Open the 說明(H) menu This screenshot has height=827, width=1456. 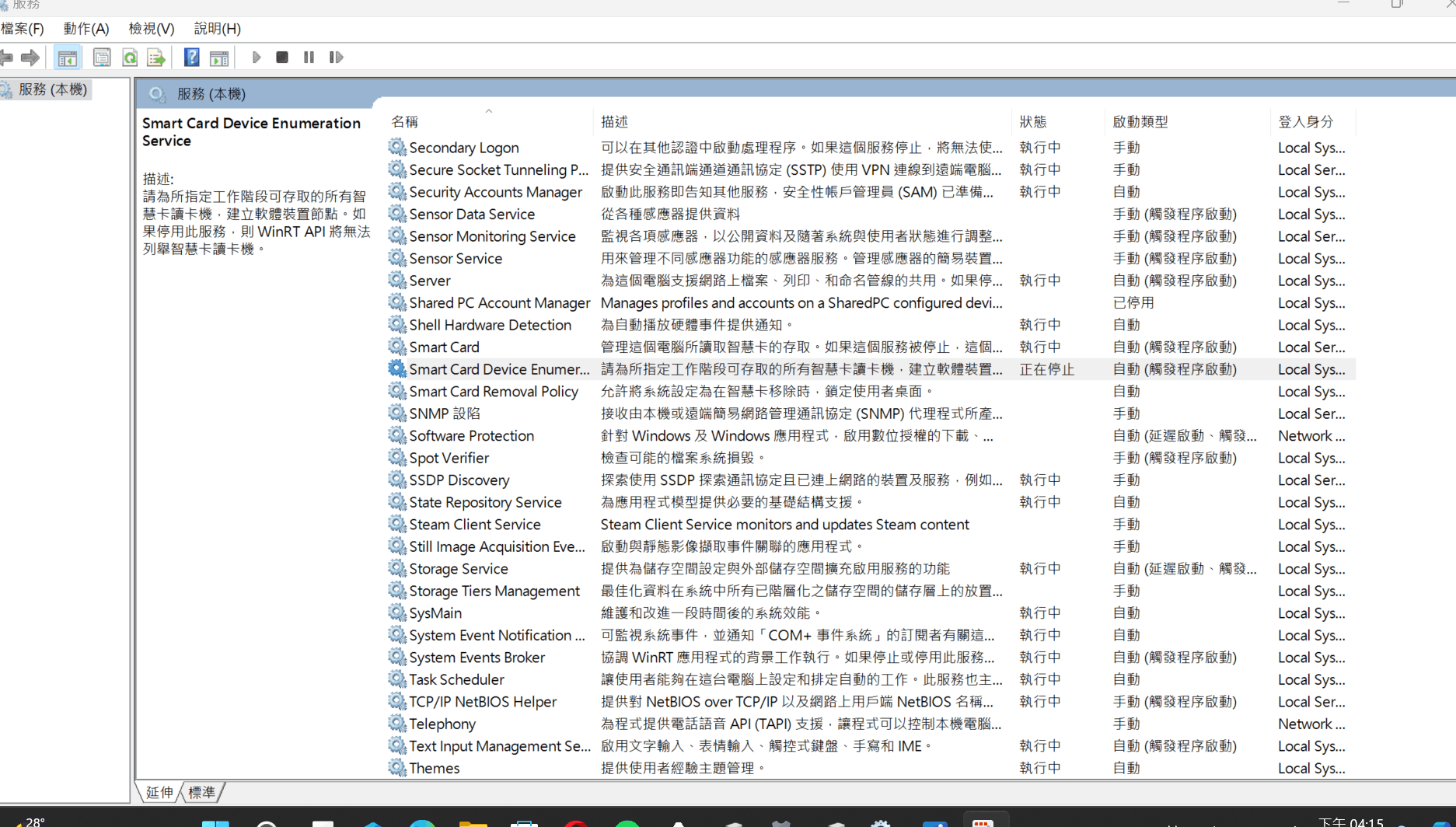(218, 29)
